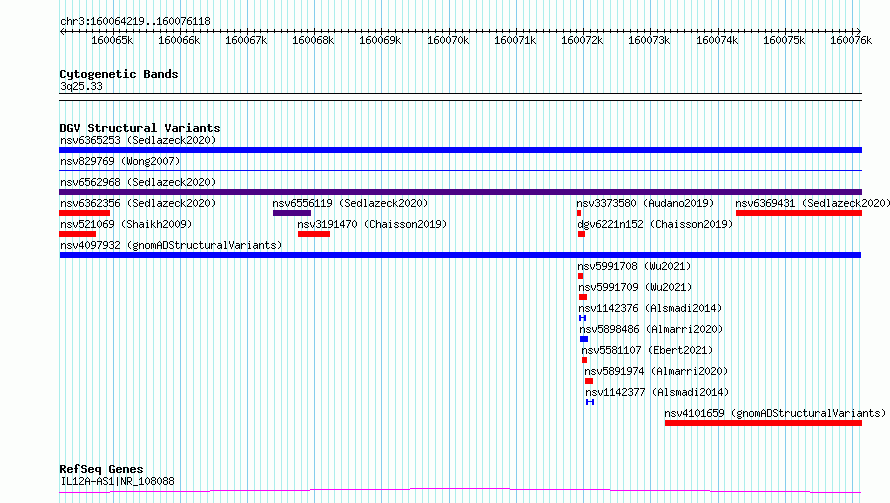The image size is (890, 503).
Task: Click the 160068k ruler label
Action: [x=313, y=40]
